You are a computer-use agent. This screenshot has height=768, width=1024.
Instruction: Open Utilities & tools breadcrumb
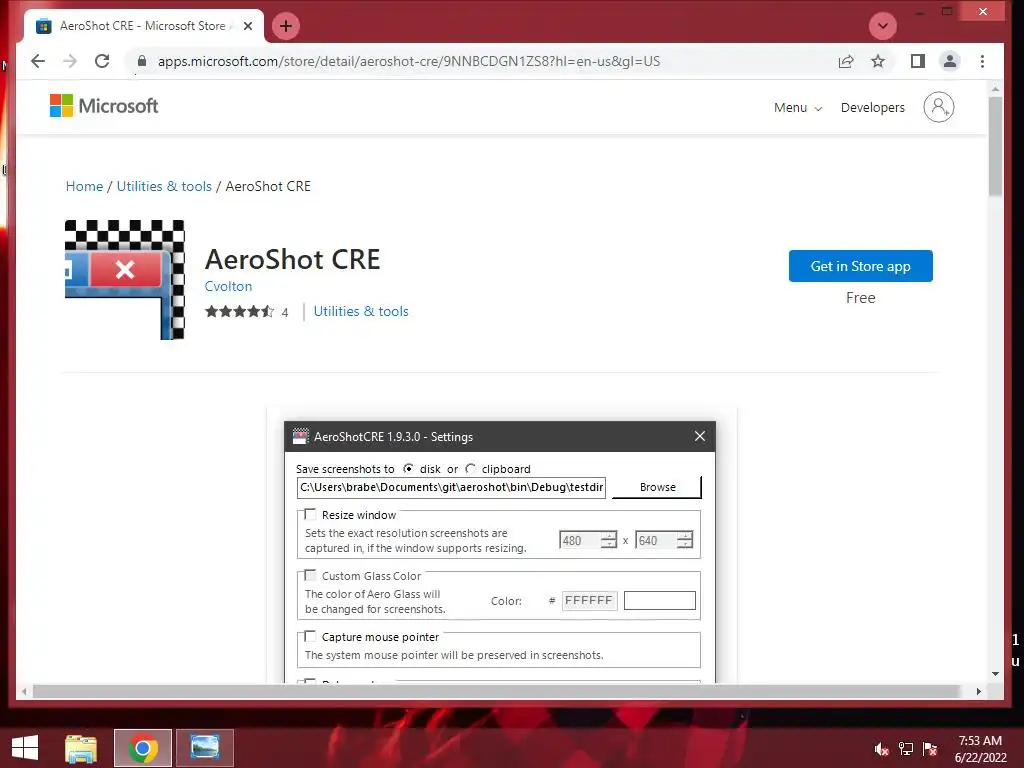(164, 186)
